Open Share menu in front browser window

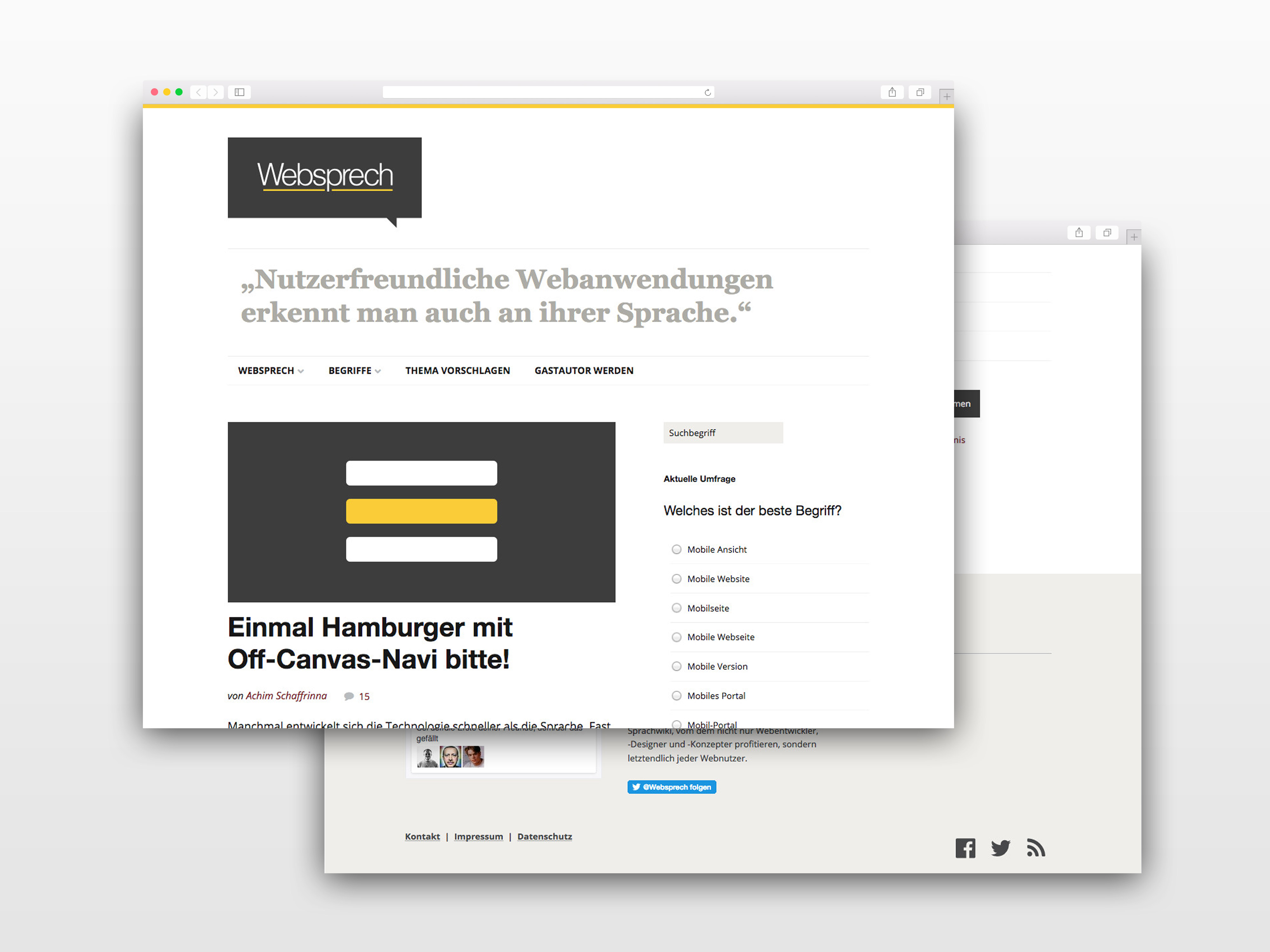click(x=892, y=92)
